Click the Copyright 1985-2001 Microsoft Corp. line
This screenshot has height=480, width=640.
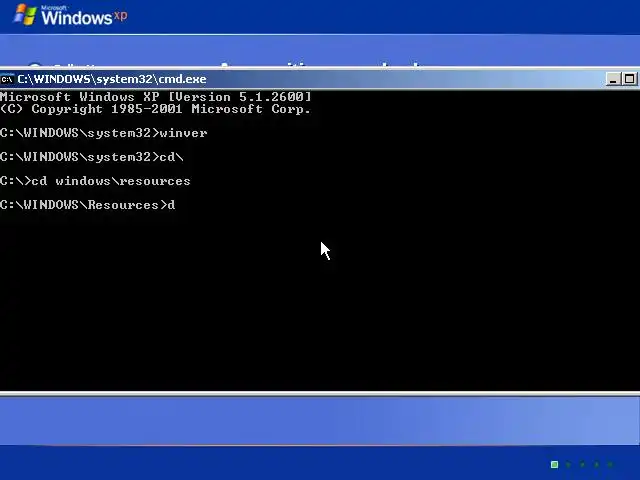point(156,109)
